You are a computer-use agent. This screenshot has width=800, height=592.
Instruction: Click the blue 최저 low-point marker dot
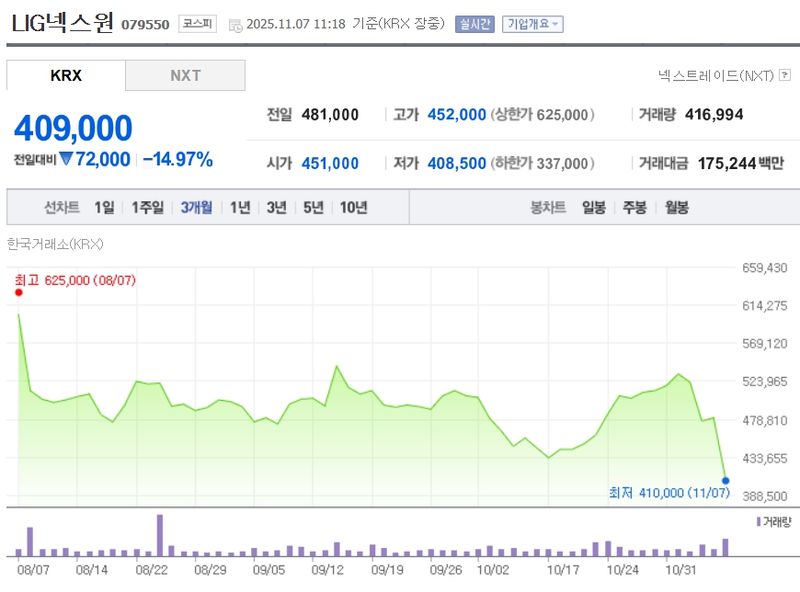725,480
